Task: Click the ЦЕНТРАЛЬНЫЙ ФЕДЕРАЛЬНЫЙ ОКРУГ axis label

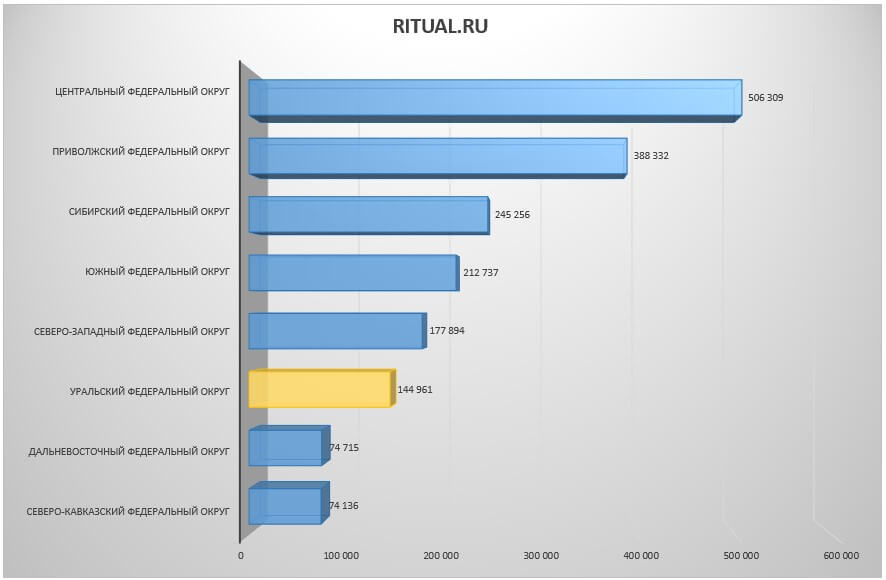Action: click(x=142, y=92)
